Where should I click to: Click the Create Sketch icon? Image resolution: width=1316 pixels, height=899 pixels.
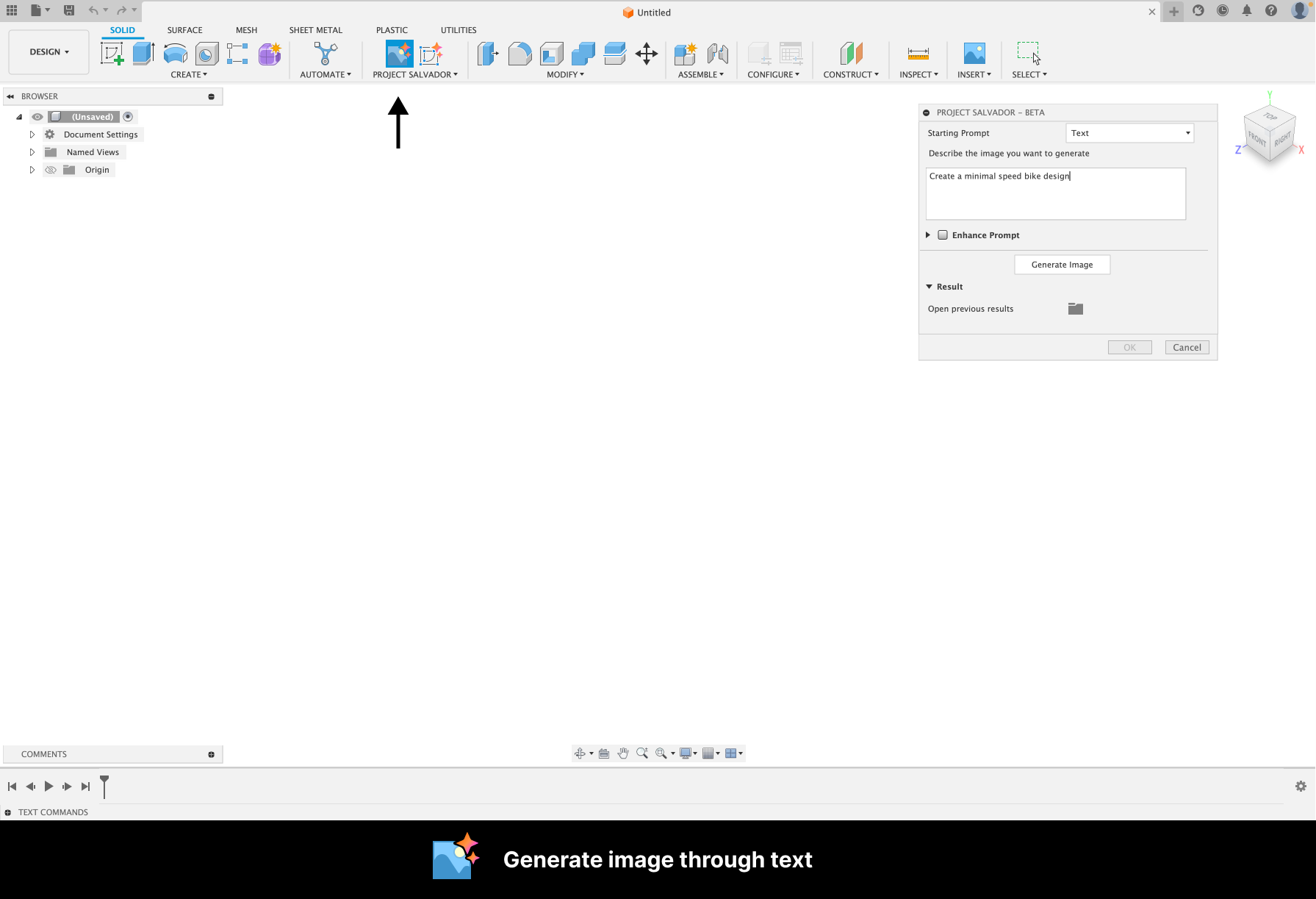coord(112,54)
